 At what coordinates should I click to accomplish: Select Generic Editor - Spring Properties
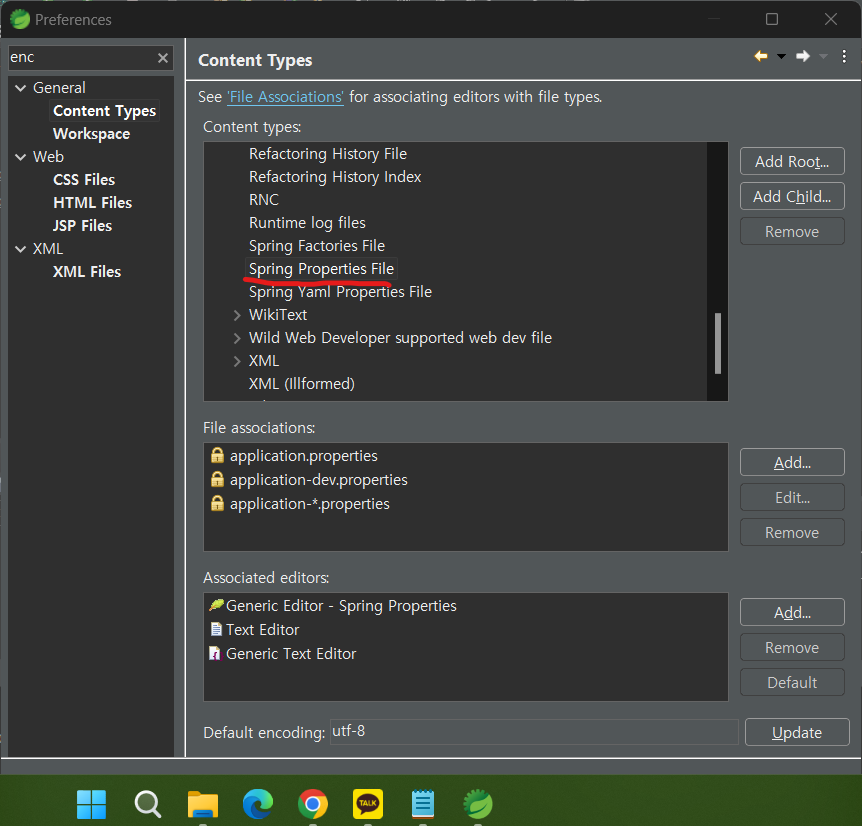click(x=341, y=606)
